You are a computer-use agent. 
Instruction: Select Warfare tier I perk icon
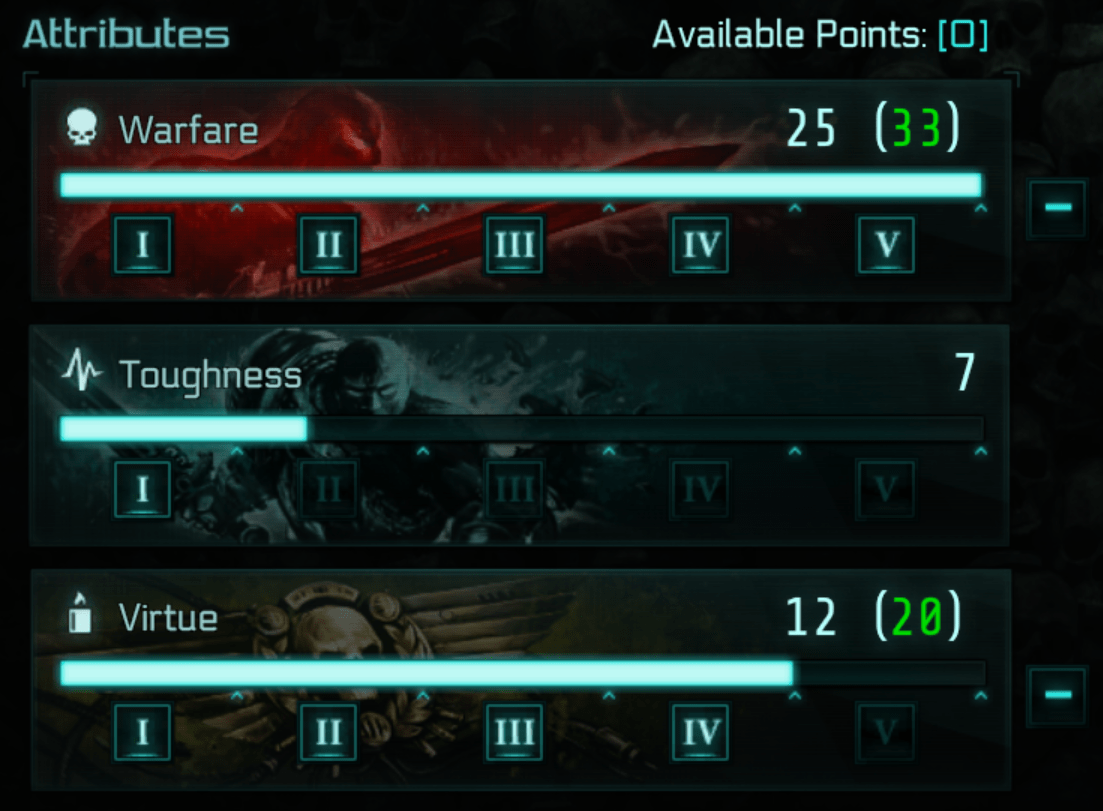coord(143,245)
